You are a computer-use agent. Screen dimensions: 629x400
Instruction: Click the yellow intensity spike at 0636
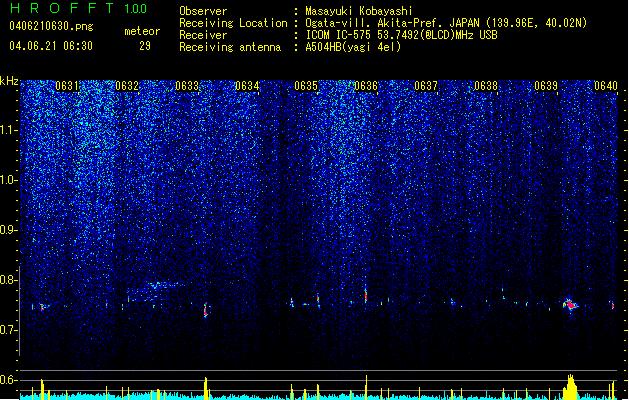pyautogui.click(x=366, y=387)
